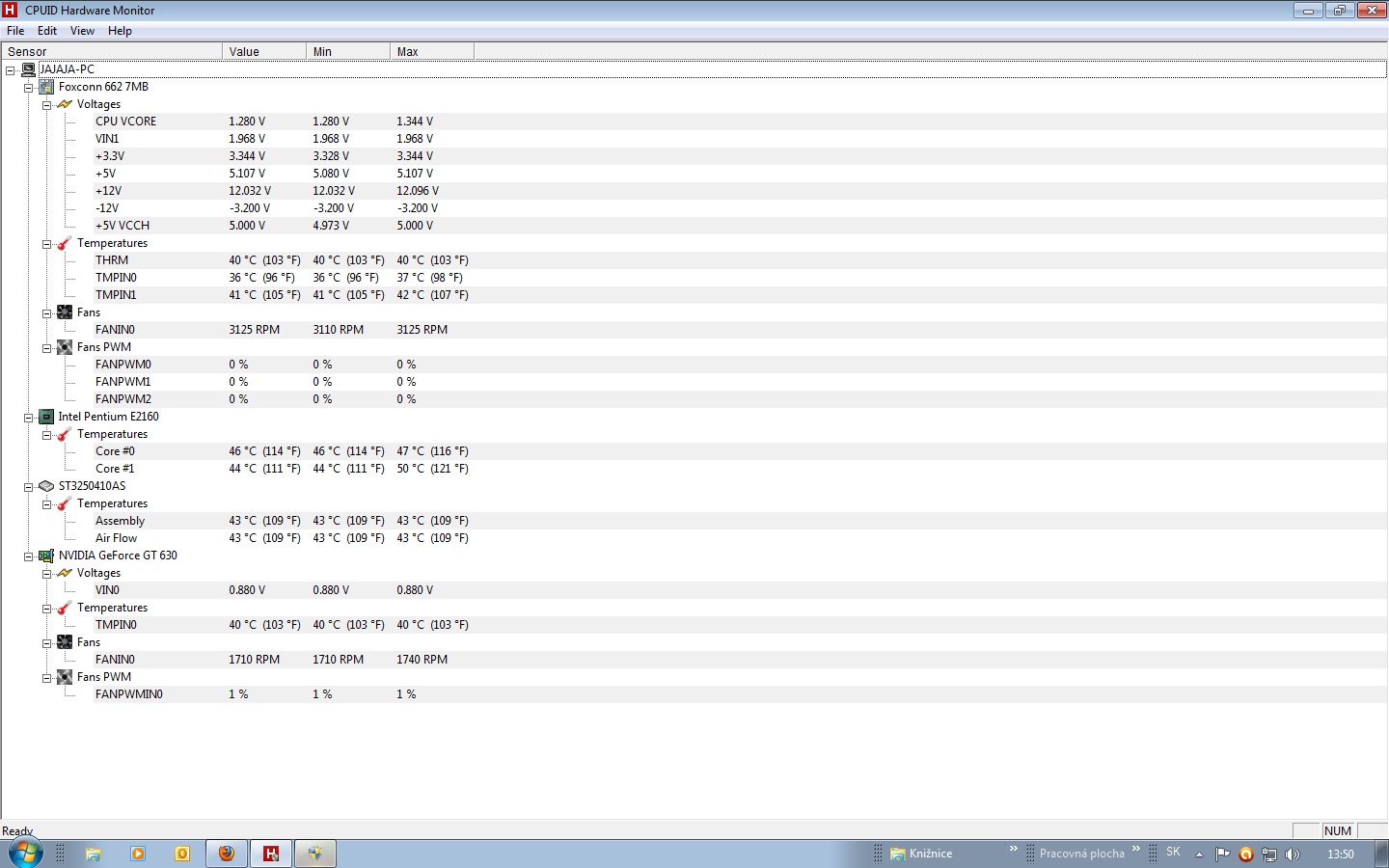Click the JAJAJA-PC computer icon
Viewport: 1389px width, 868px height.
tap(29, 69)
